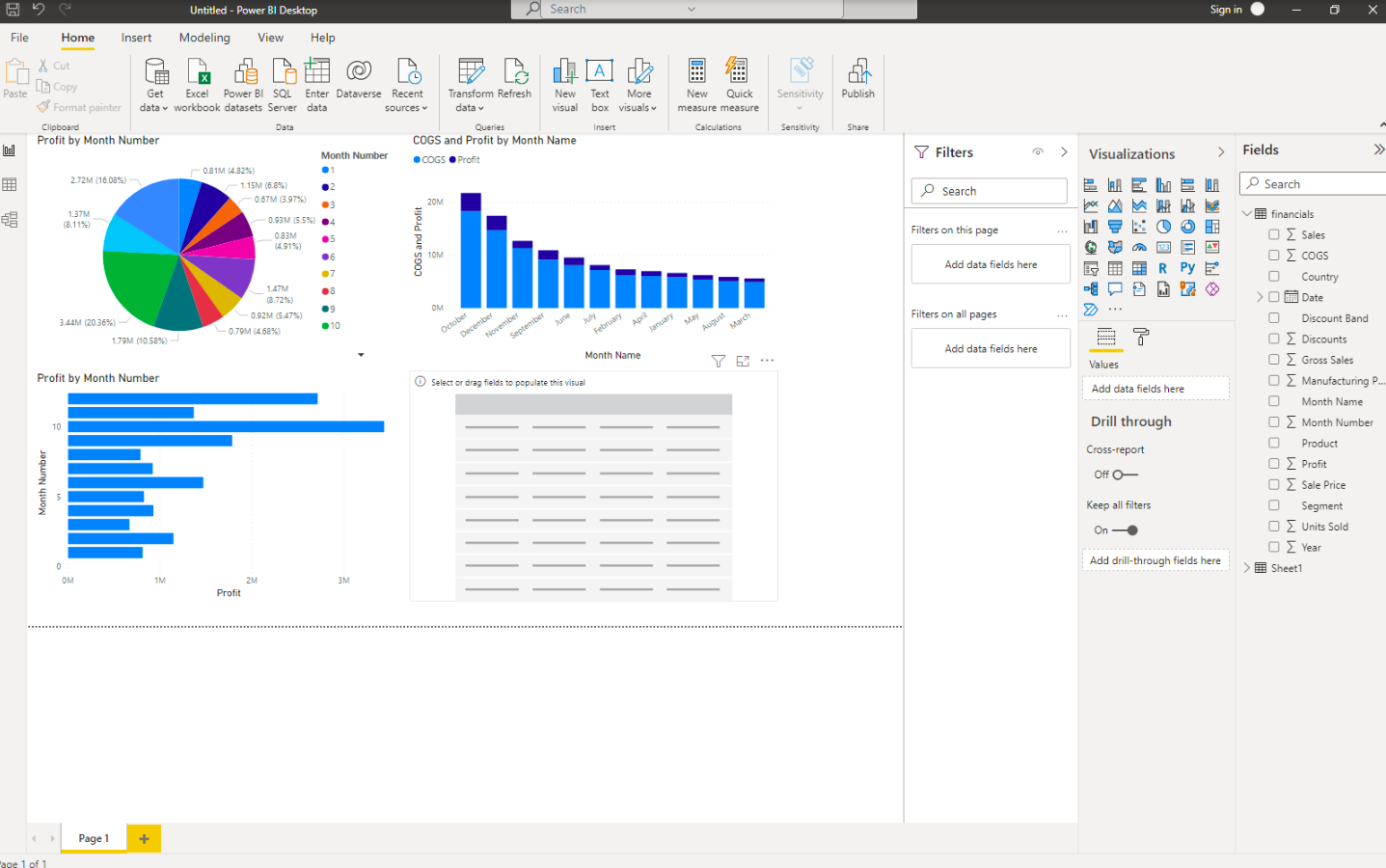Select the Python visual icon

point(1187,268)
